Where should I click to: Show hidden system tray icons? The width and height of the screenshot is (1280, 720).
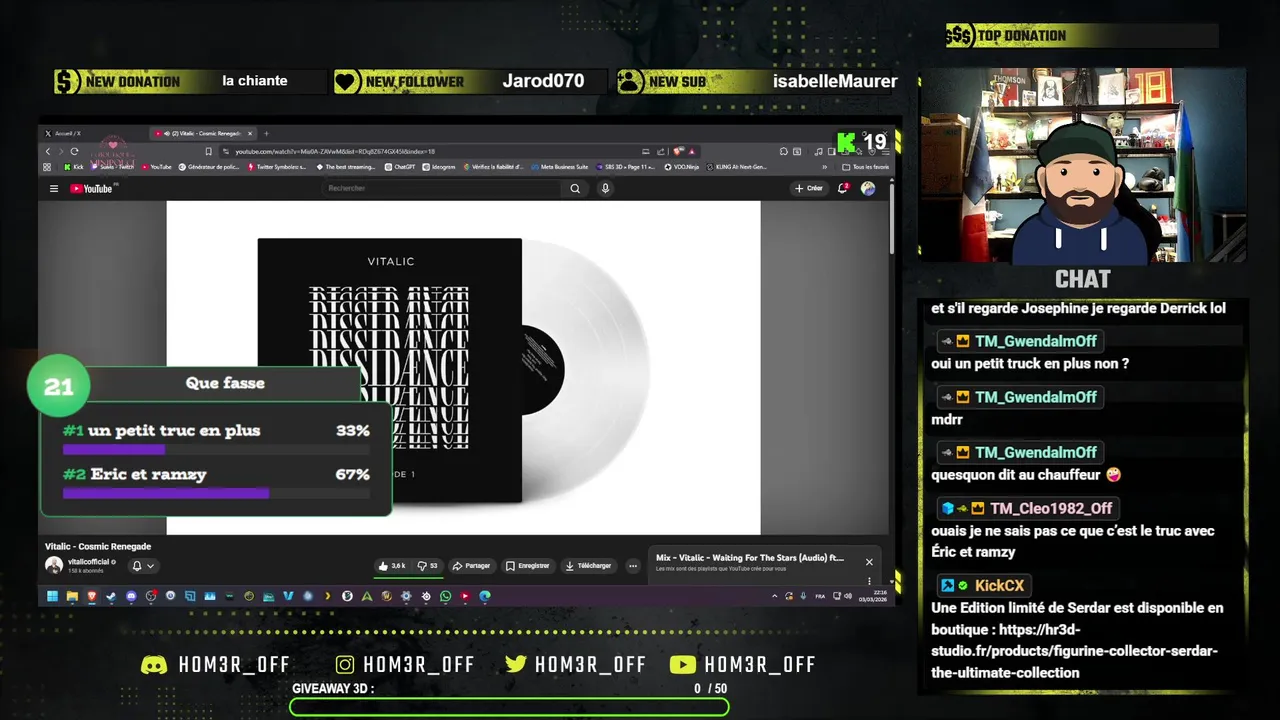click(x=775, y=596)
